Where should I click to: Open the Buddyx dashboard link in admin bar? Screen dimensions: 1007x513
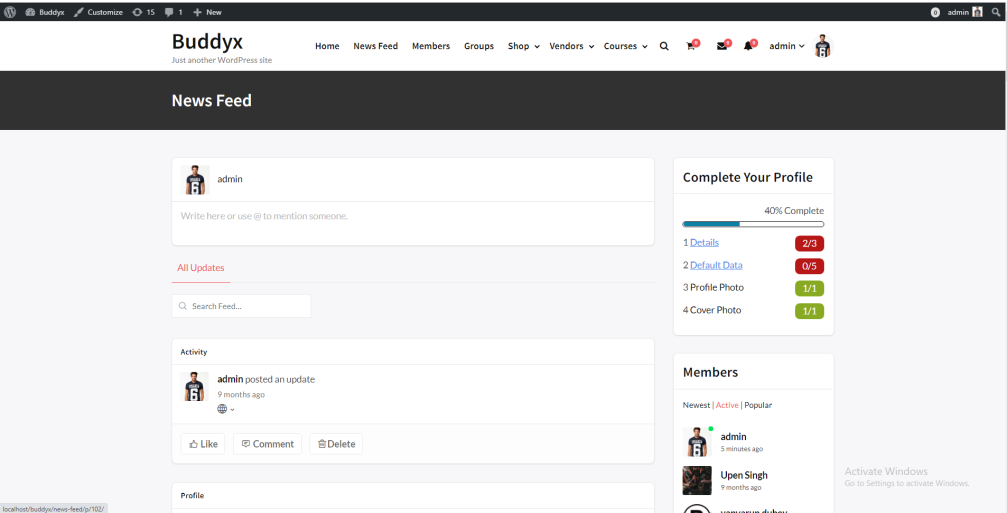pos(45,12)
